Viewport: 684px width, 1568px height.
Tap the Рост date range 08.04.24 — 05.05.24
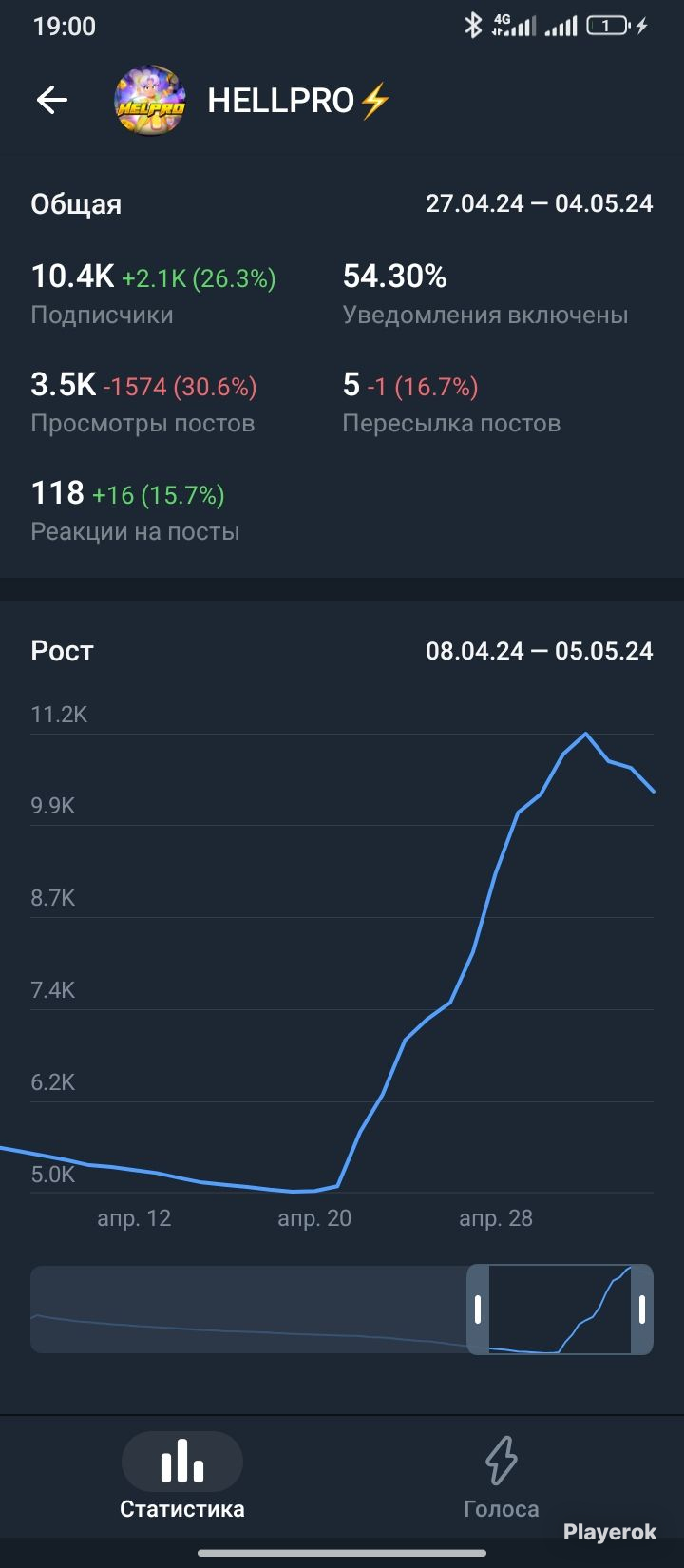tap(540, 651)
